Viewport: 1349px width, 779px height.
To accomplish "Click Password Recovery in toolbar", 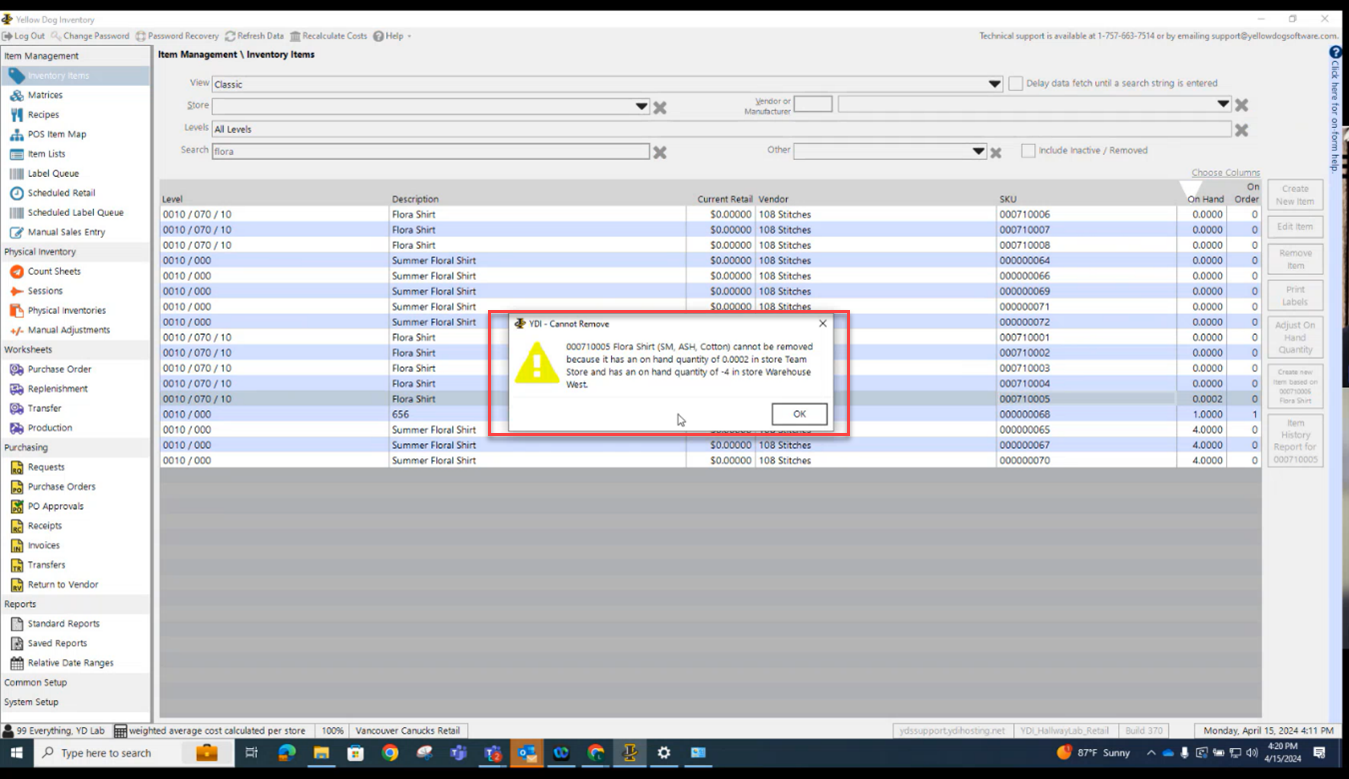I will 176,36.
